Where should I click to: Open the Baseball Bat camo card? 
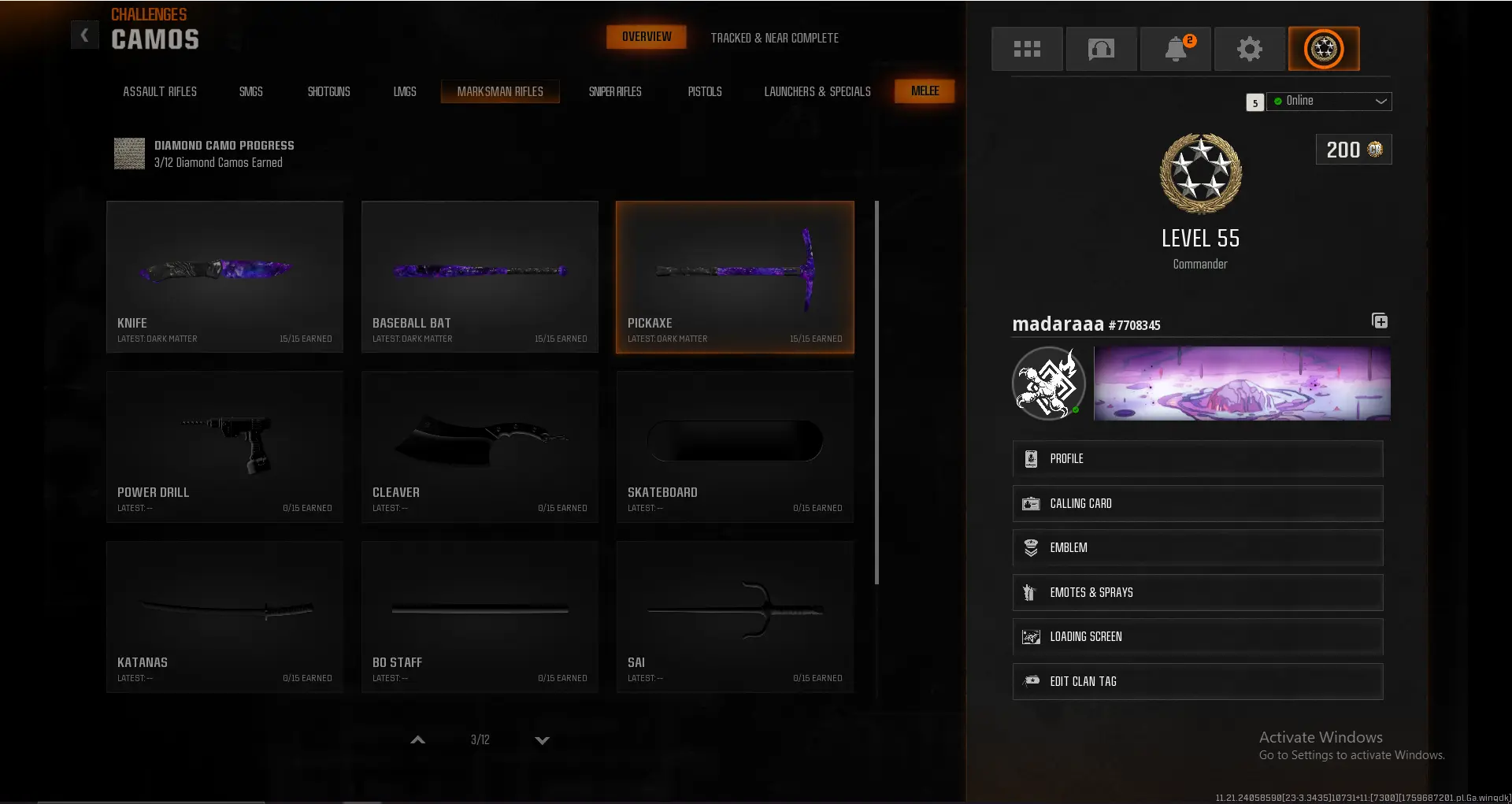pyautogui.click(x=480, y=276)
